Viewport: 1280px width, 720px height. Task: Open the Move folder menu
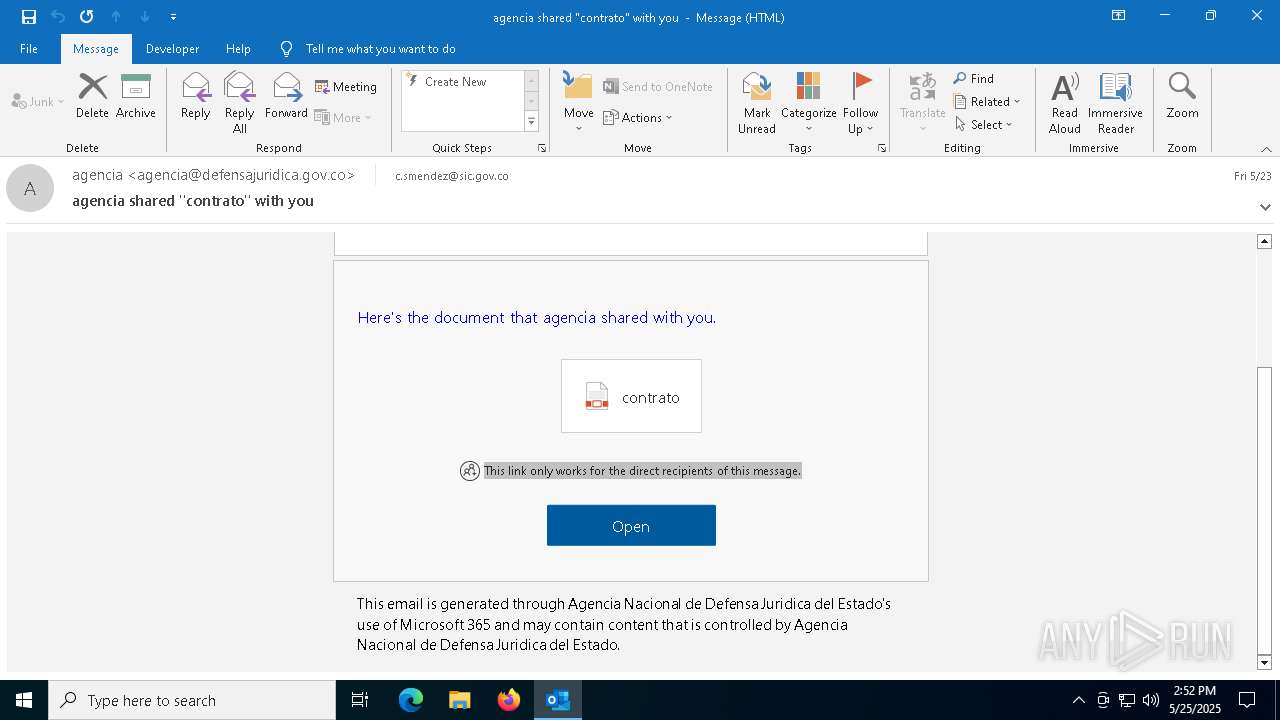click(x=579, y=103)
